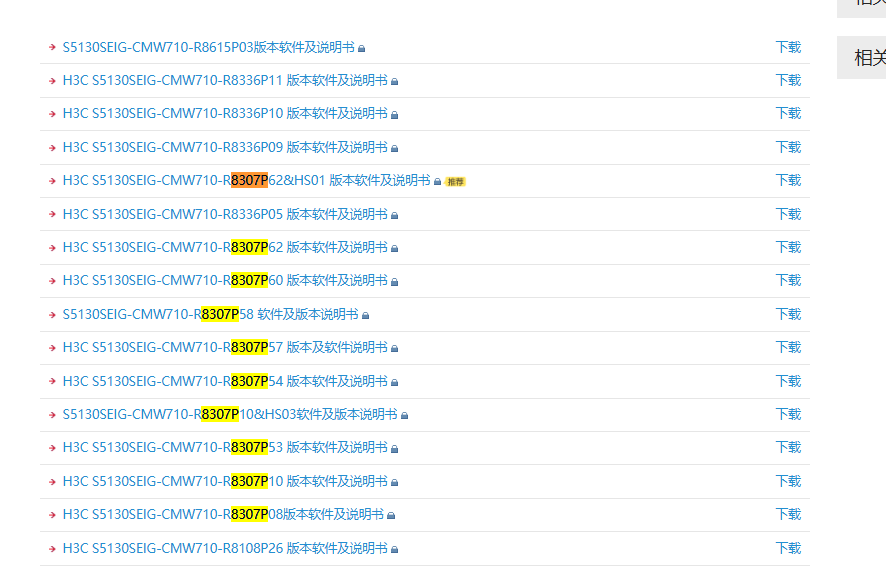
Task: Click 下载 for the R8307P54 row
Action: [788, 381]
